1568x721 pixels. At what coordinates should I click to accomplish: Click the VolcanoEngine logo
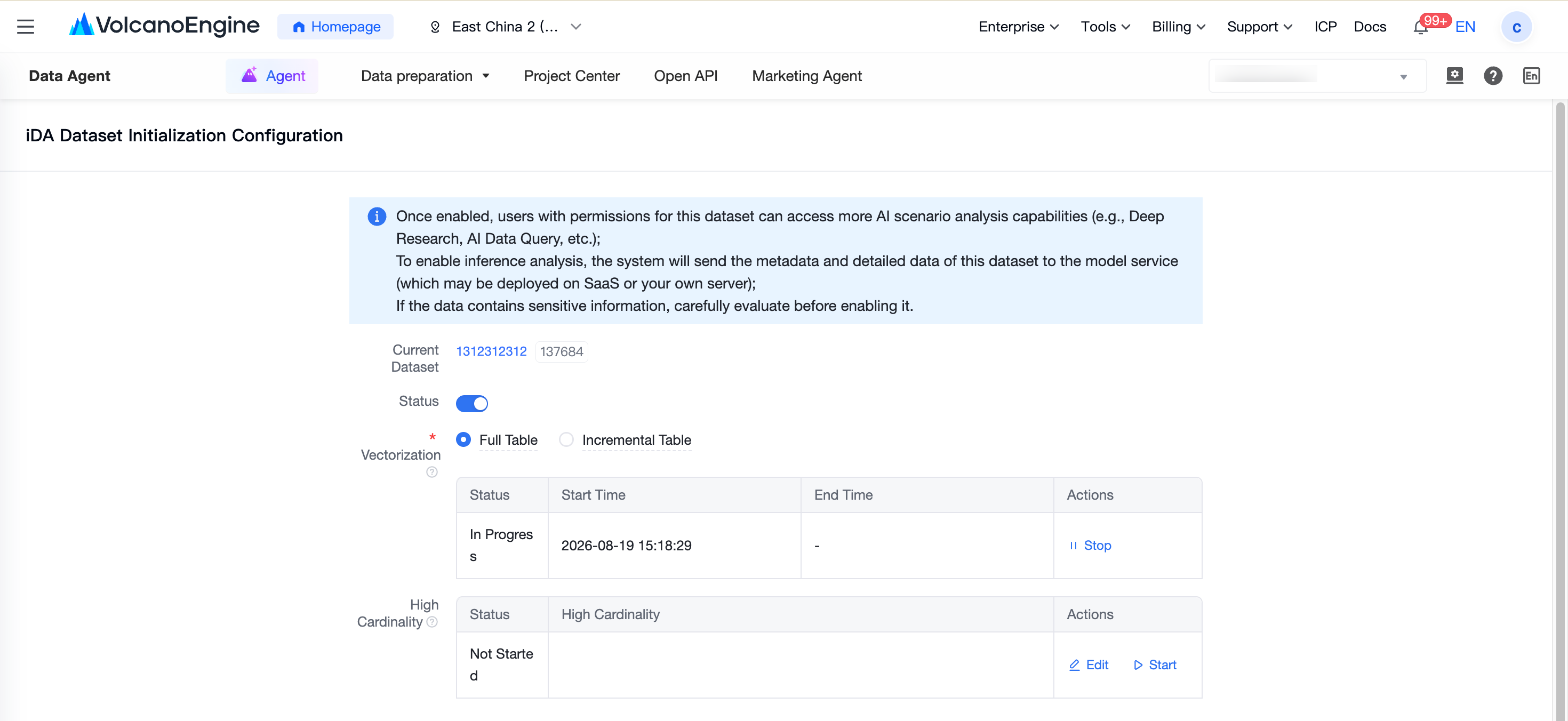tap(164, 26)
